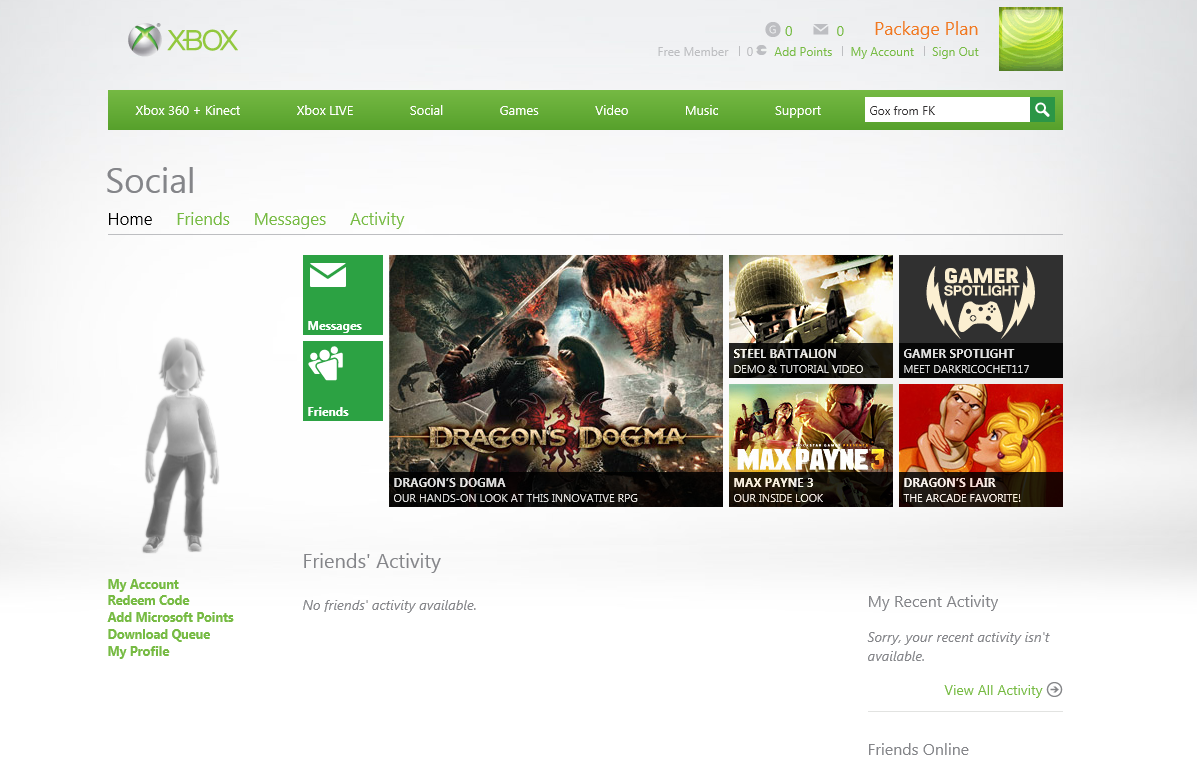This screenshot has width=1197, height=762.
Task: Open the Dragon's Dogma feature tile
Action: coord(556,381)
